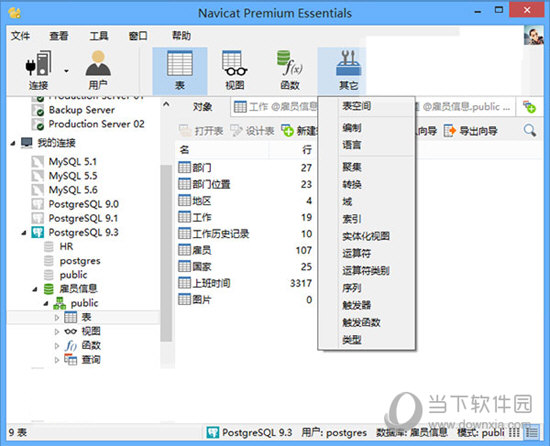The image size is (550, 446).
Task: Click the 新建 table button
Action: click(x=300, y=131)
